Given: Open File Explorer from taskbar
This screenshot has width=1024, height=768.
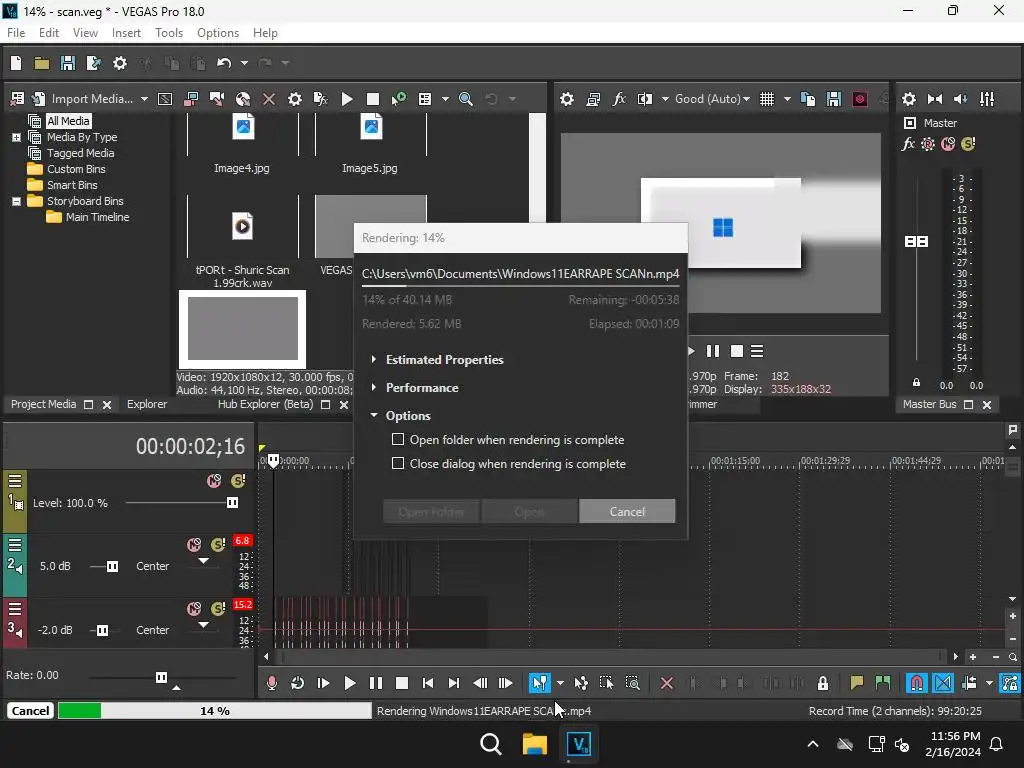Looking at the screenshot, I should pyautogui.click(x=534, y=744).
